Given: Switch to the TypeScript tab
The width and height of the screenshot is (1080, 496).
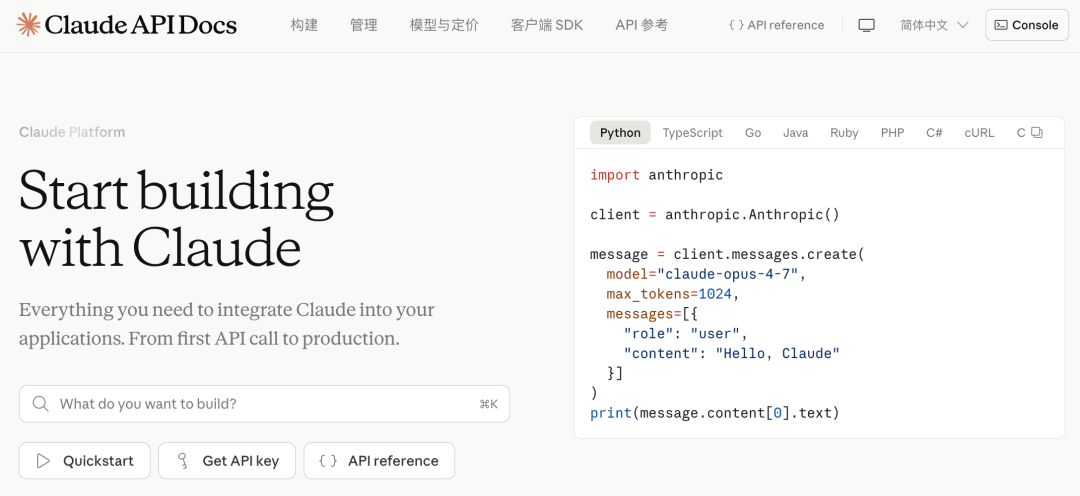Looking at the screenshot, I should pyautogui.click(x=693, y=133).
